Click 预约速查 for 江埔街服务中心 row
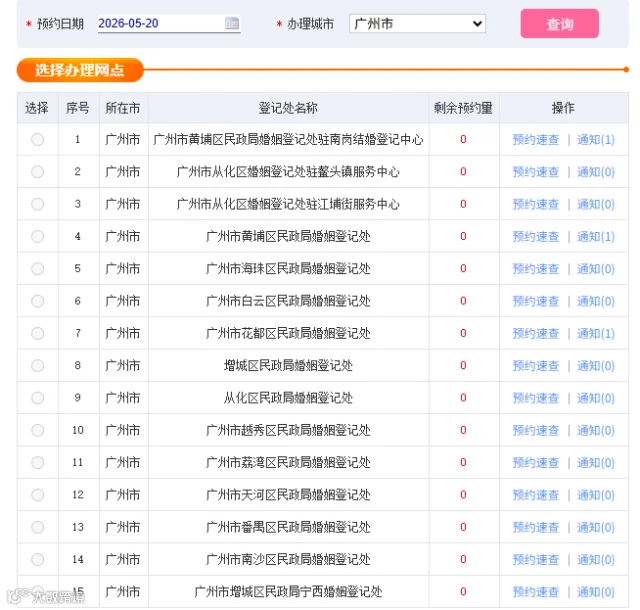The image size is (640, 610). (536, 204)
